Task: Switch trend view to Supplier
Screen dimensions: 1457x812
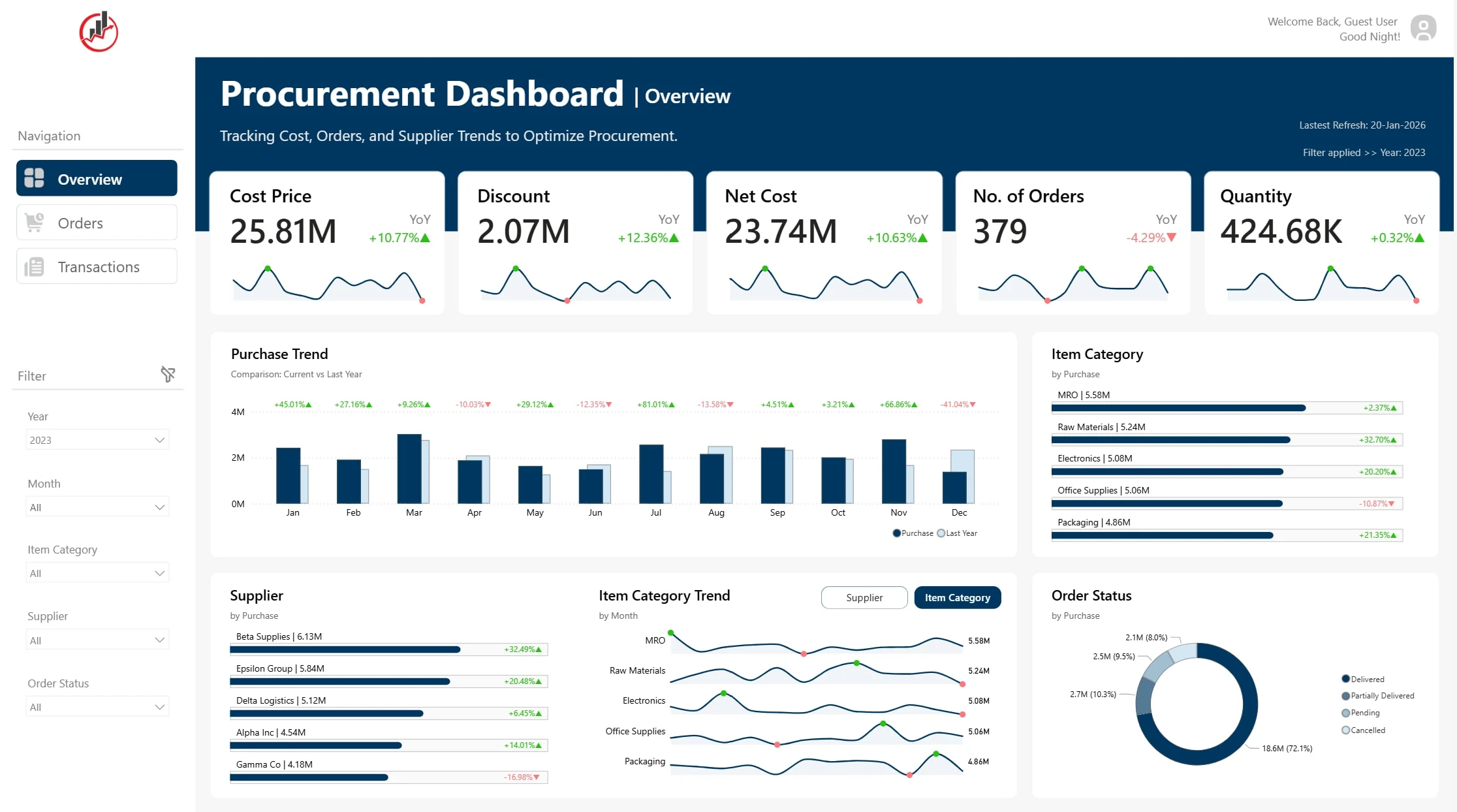Action: click(864, 597)
